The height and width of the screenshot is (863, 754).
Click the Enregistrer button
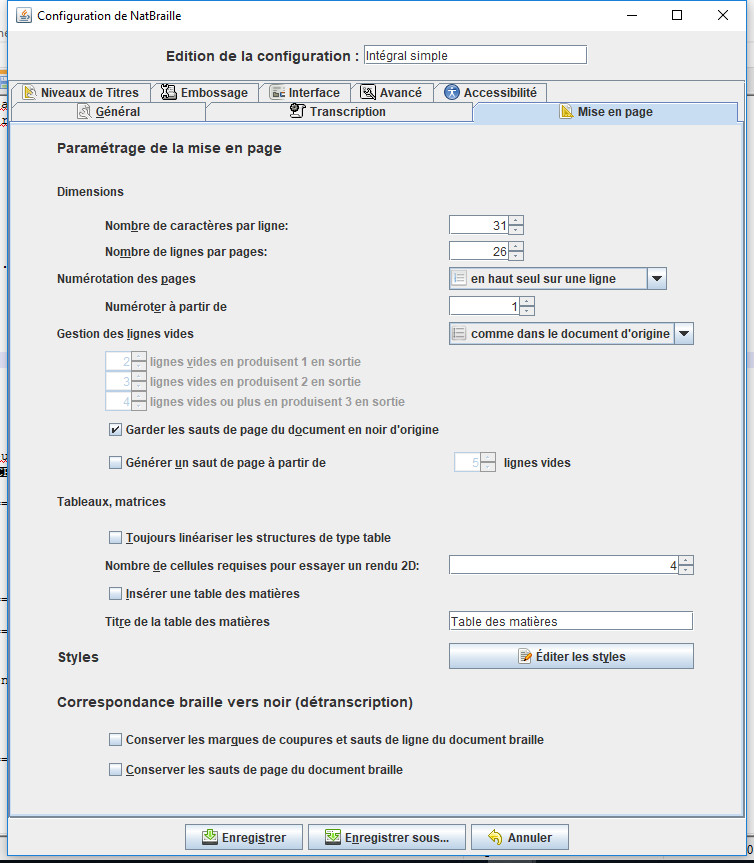click(244, 837)
